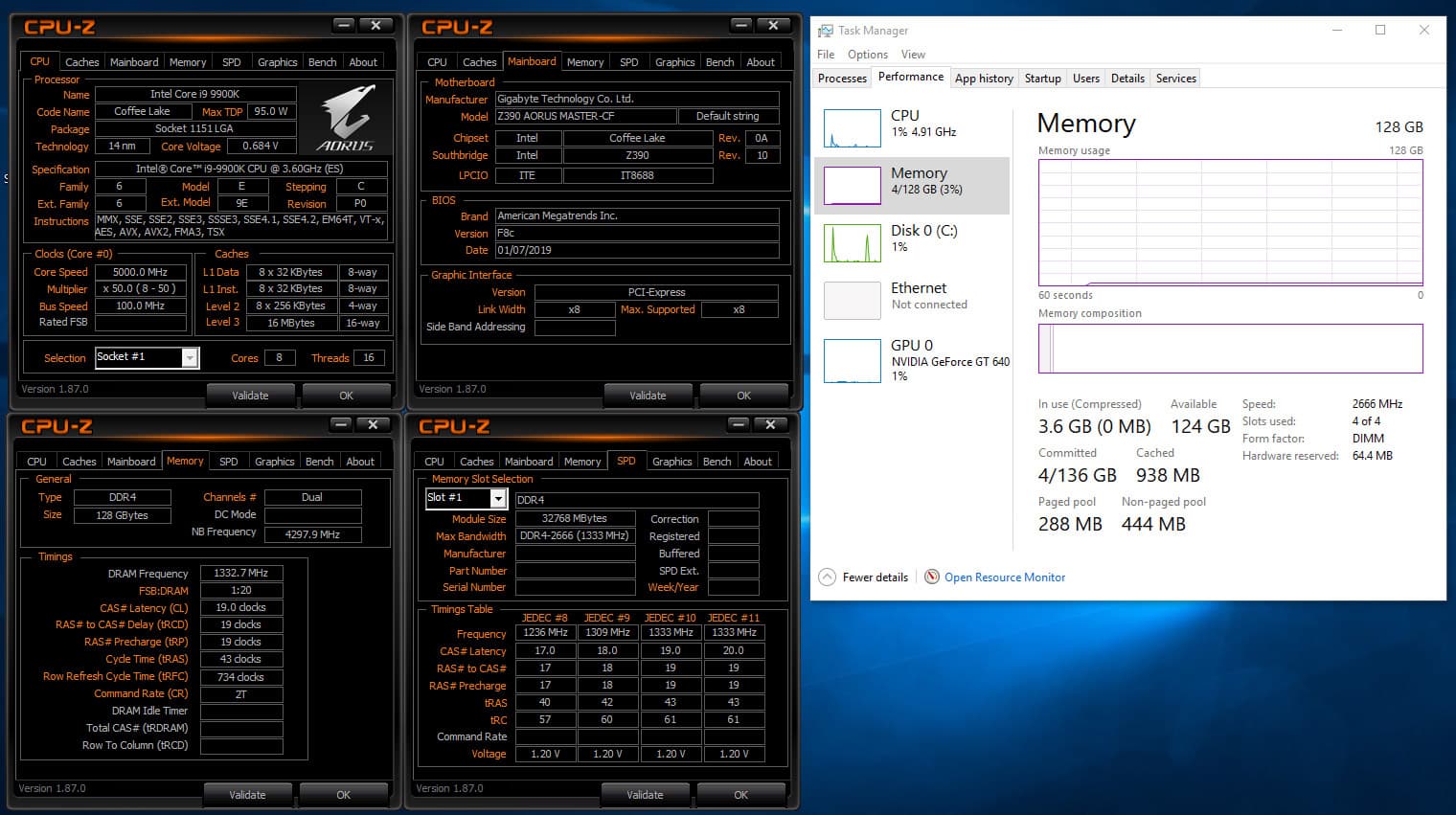Expand the Slot #1 memory slot dropdown
Screen dimensions: 1456x815
tap(498, 498)
